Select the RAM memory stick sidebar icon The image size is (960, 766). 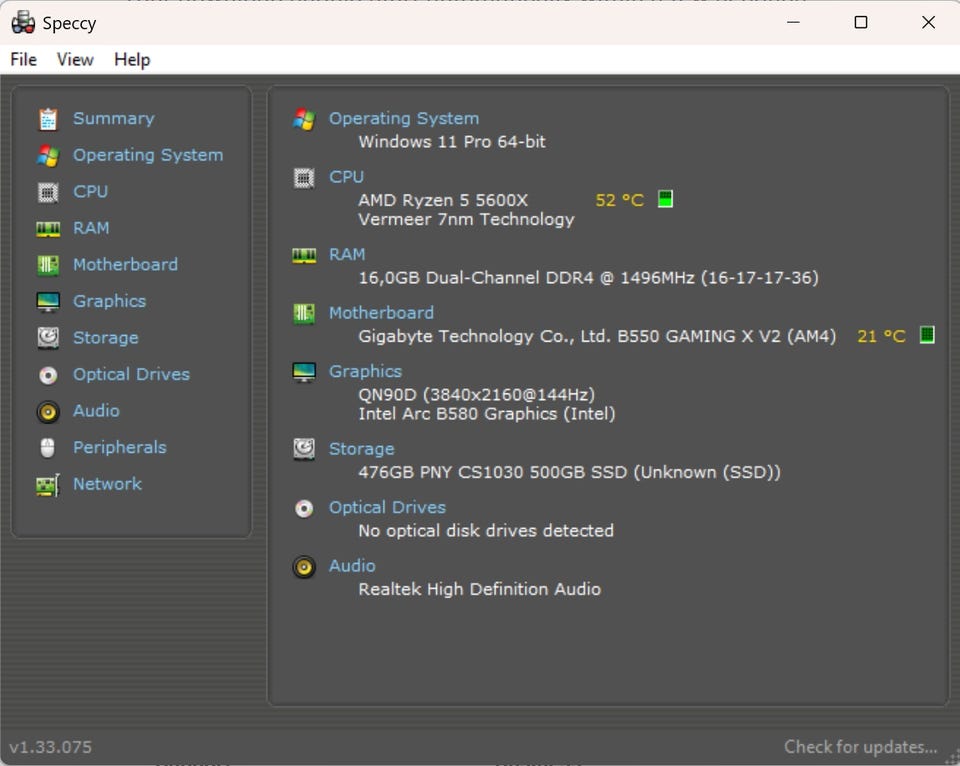(47, 229)
